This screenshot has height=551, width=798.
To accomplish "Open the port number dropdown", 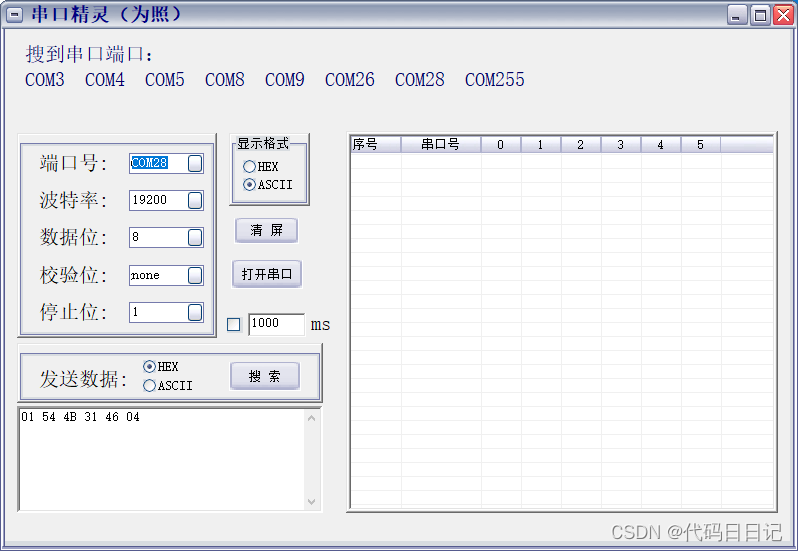I will (x=195, y=163).
